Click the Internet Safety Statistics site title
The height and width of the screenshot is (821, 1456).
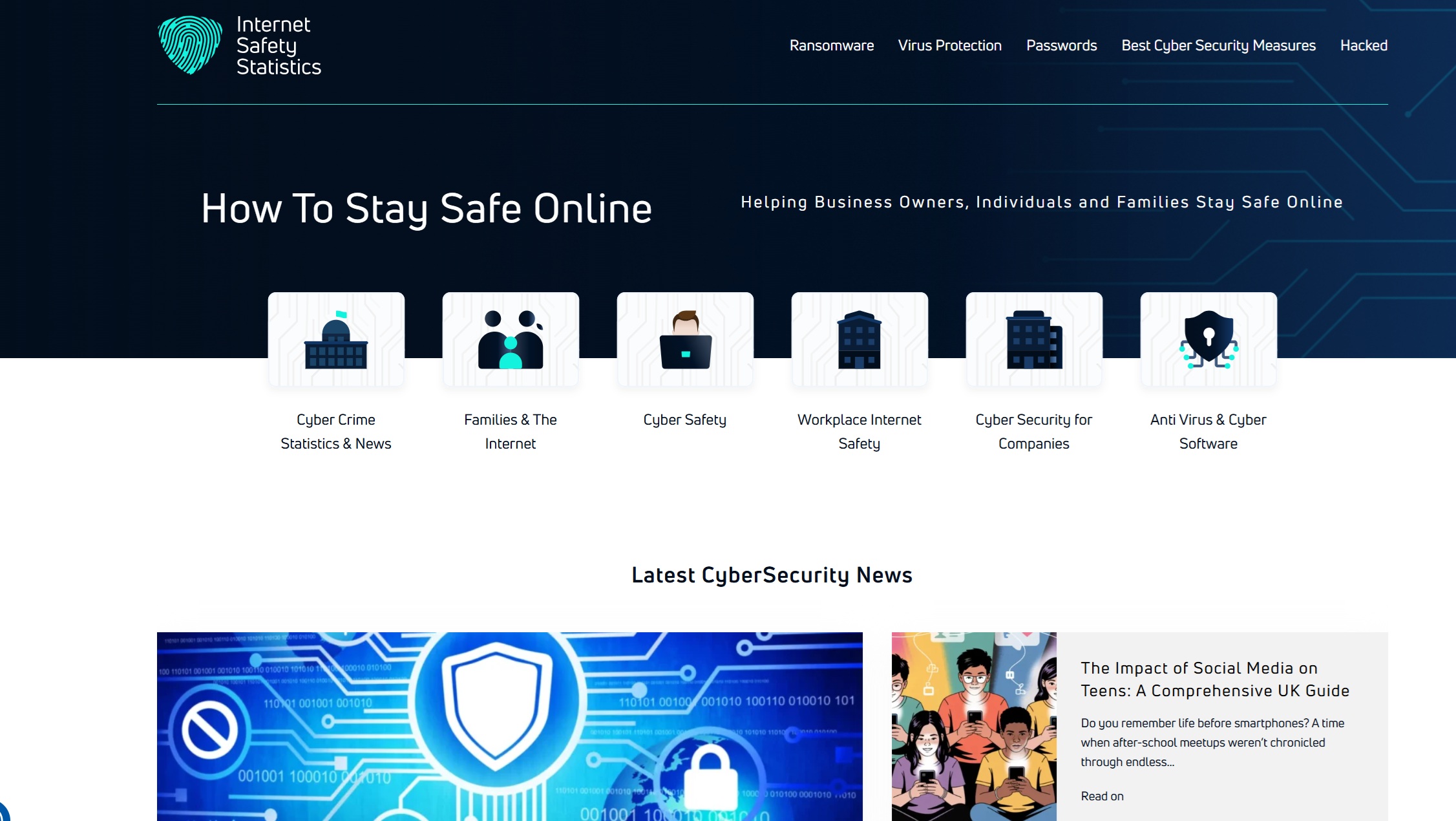[278, 45]
